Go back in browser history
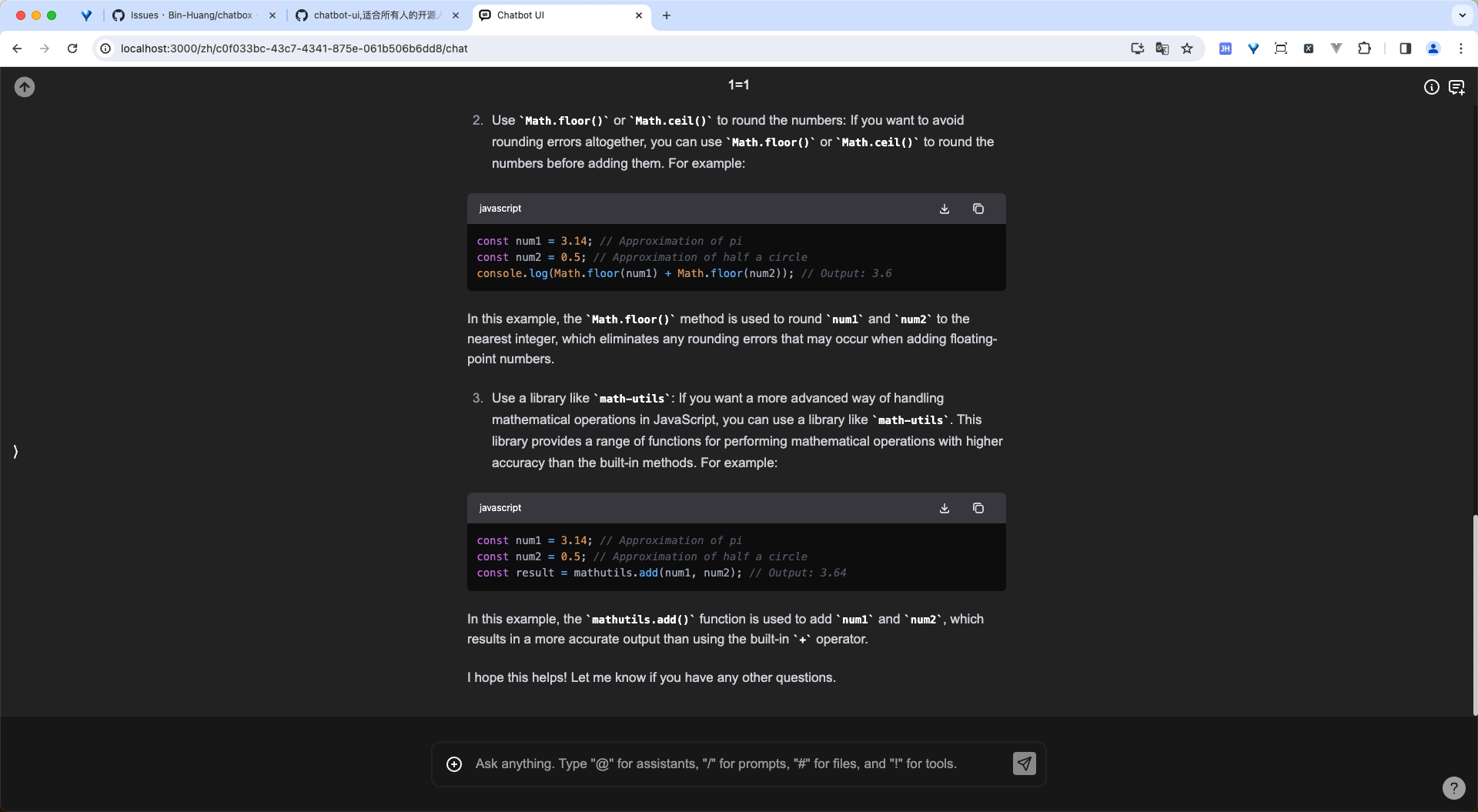Image resolution: width=1478 pixels, height=812 pixels. point(17,48)
